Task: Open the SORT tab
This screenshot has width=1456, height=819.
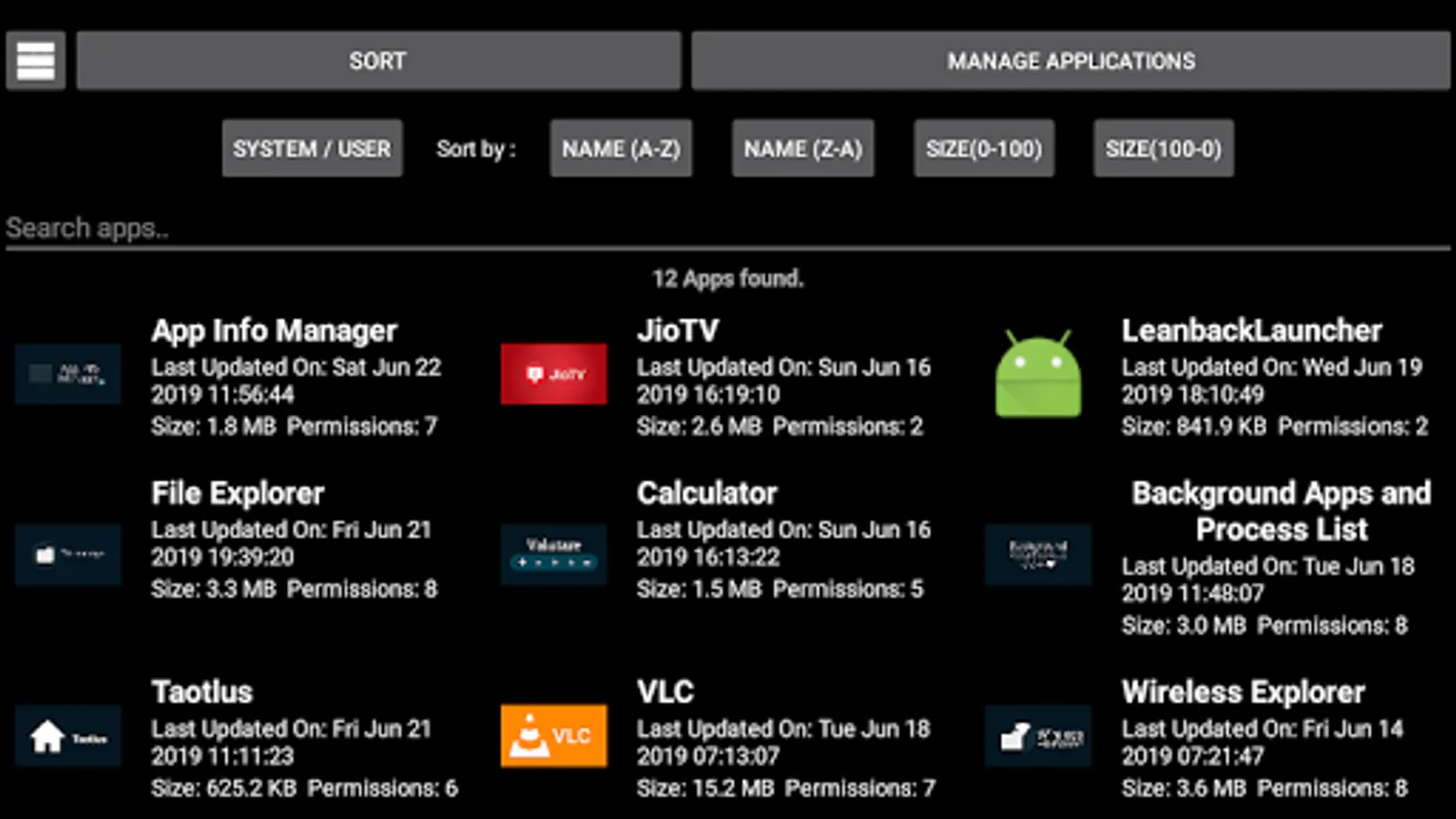Action: coord(379,61)
